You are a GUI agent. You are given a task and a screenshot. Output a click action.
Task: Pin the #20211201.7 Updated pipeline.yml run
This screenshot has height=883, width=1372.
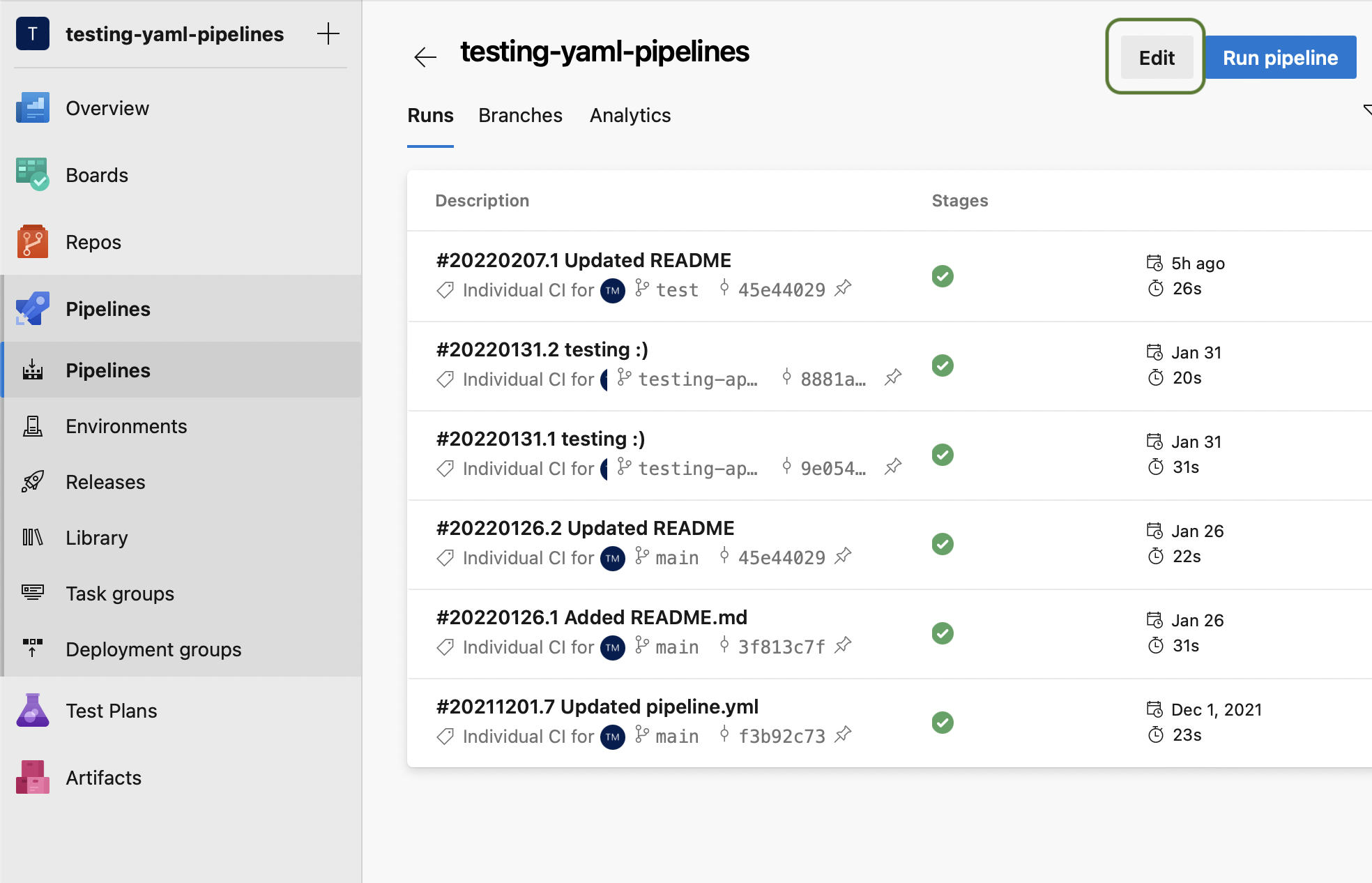point(844,734)
